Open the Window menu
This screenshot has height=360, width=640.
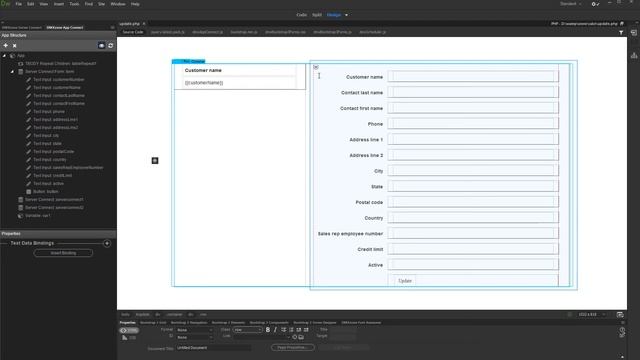tap(118, 4)
